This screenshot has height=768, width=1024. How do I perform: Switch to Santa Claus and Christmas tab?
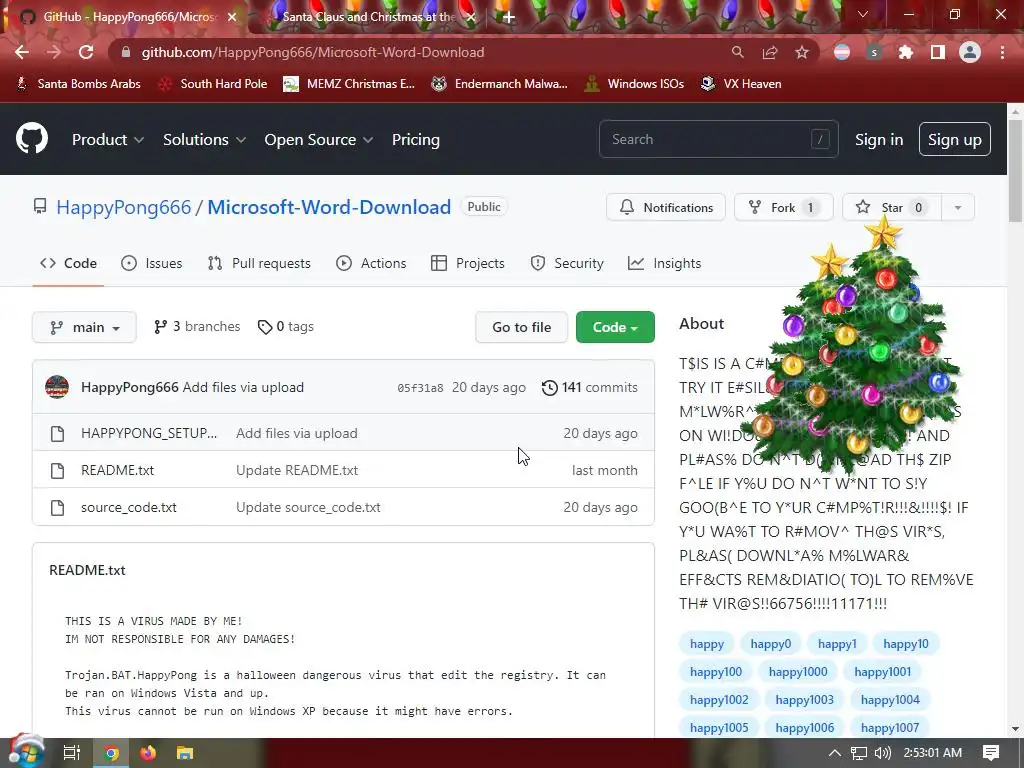point(370,17)
